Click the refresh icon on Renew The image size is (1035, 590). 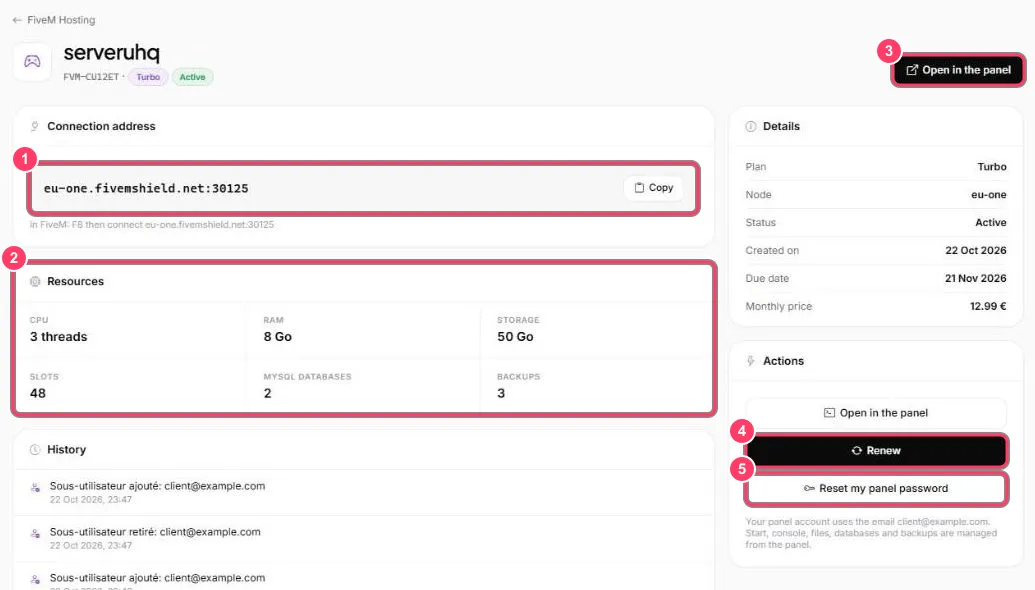[x=857, y=451]
